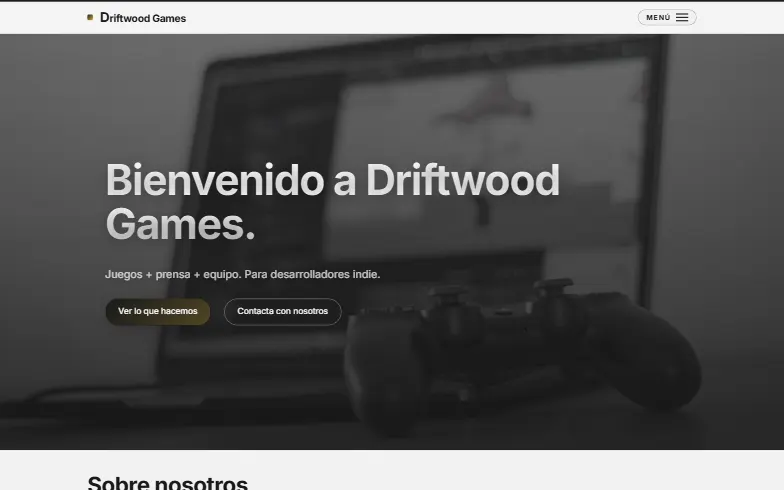Open Ver lo que hacemos button
The image size is (784, 490).
point(158,312)
